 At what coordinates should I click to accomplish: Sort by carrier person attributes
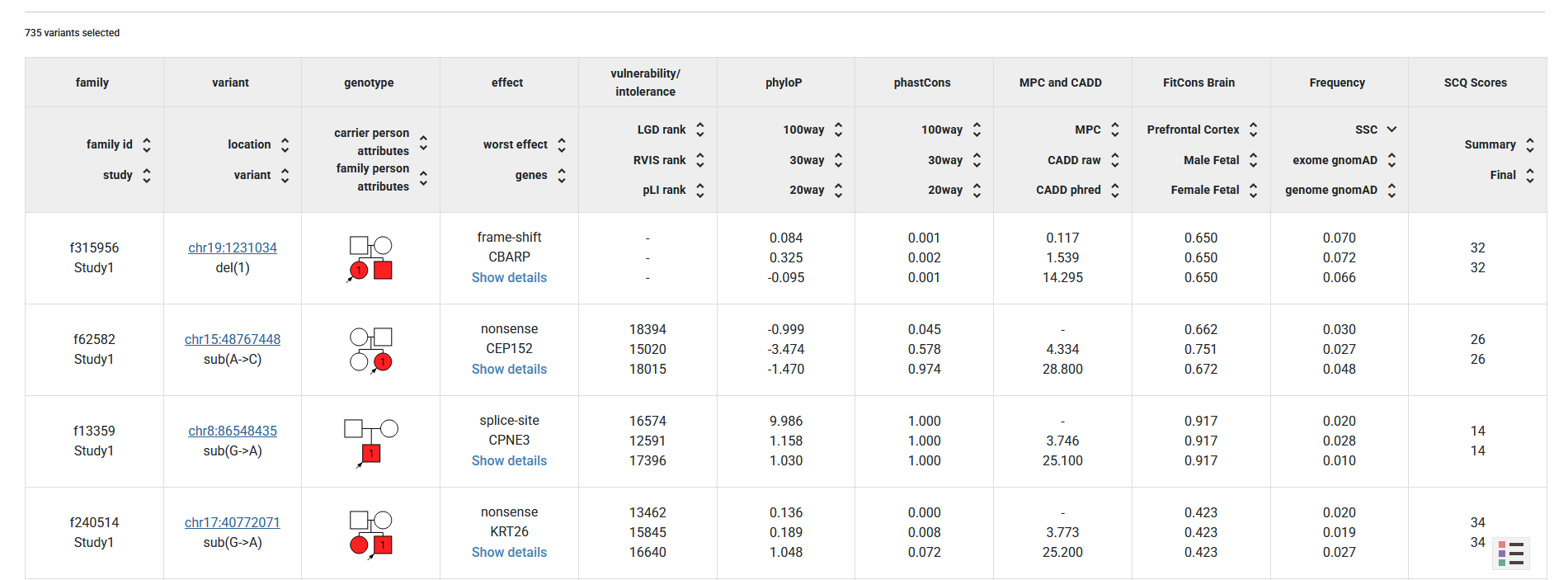(423, 142)
